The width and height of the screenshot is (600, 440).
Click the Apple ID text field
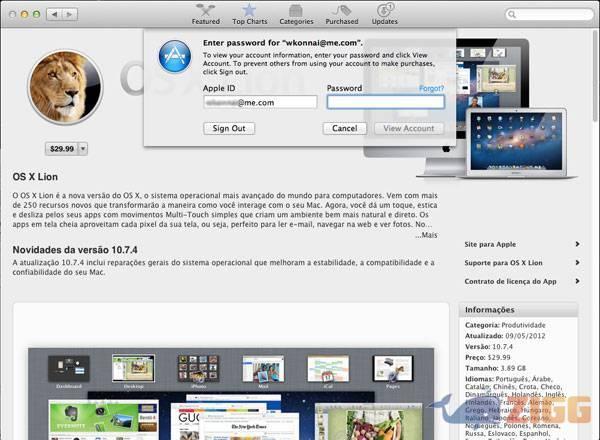point(260,102)
